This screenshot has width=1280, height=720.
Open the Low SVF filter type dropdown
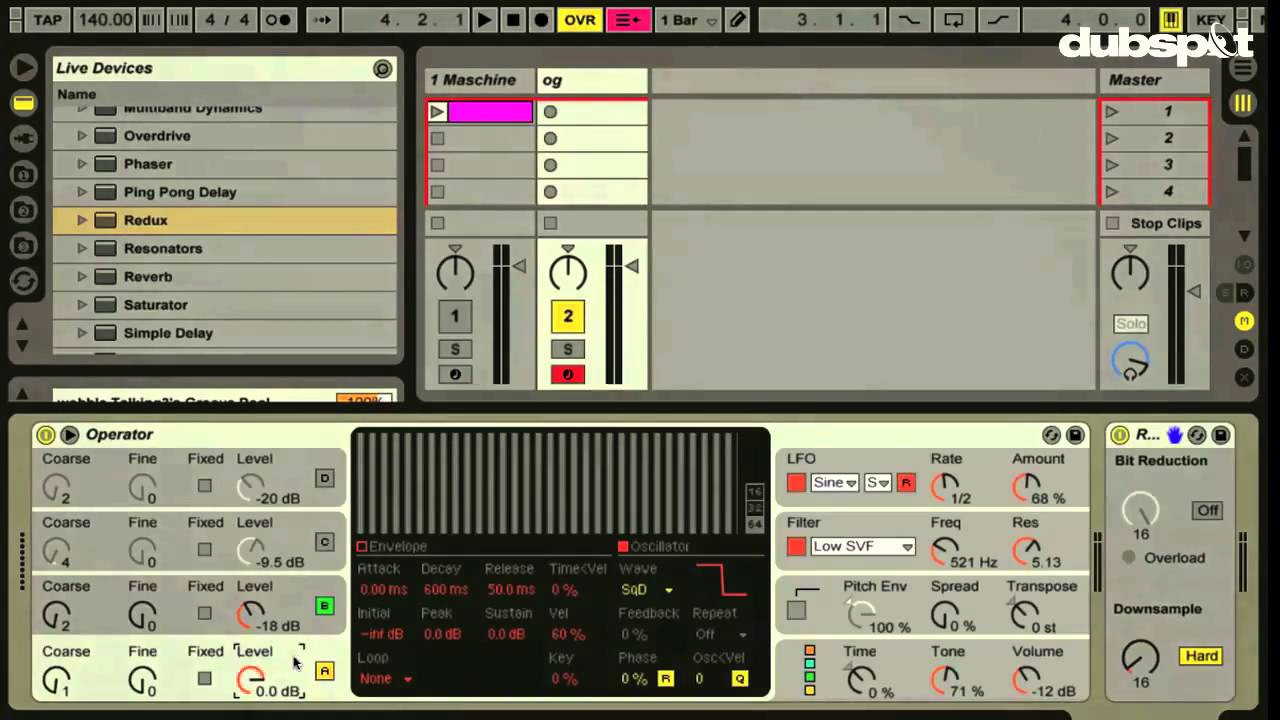point(863,547)
